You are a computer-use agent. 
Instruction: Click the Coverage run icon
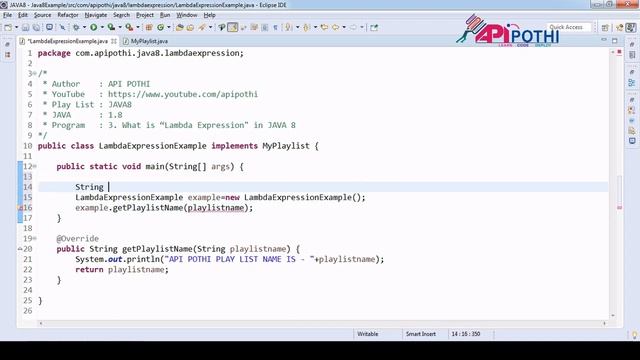click(x=111, y=27)
